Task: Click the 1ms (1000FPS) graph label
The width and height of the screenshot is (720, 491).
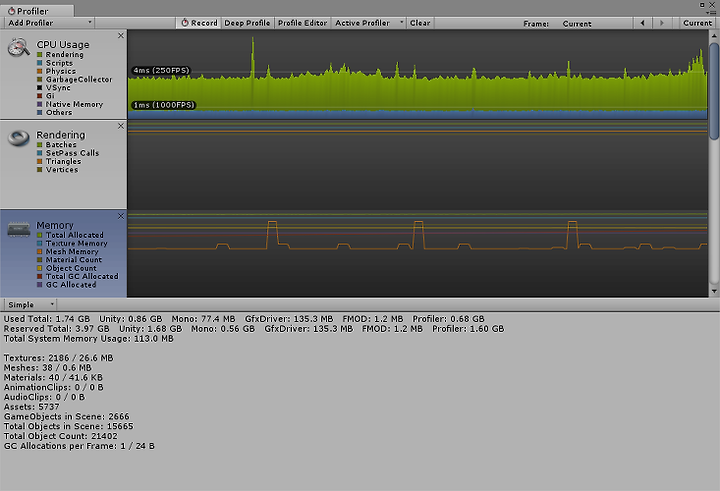Action: 163,105
